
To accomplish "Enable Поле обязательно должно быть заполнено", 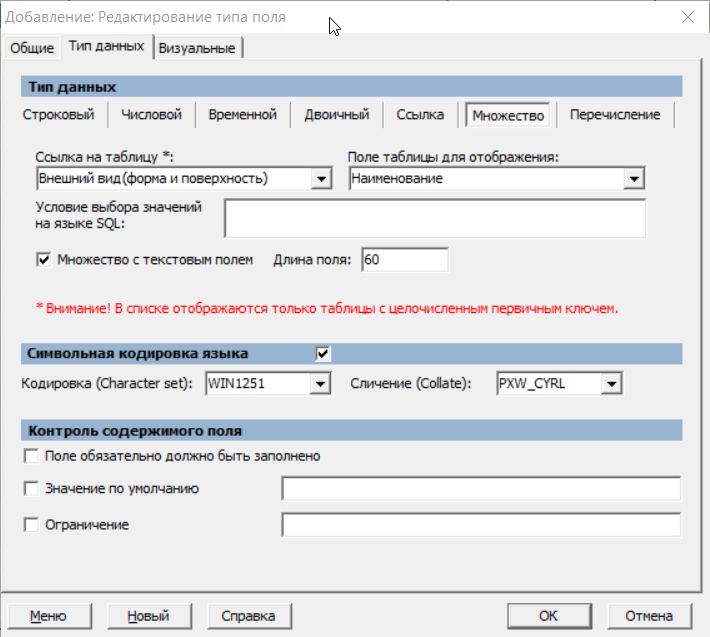I will (x=31, y=456).
